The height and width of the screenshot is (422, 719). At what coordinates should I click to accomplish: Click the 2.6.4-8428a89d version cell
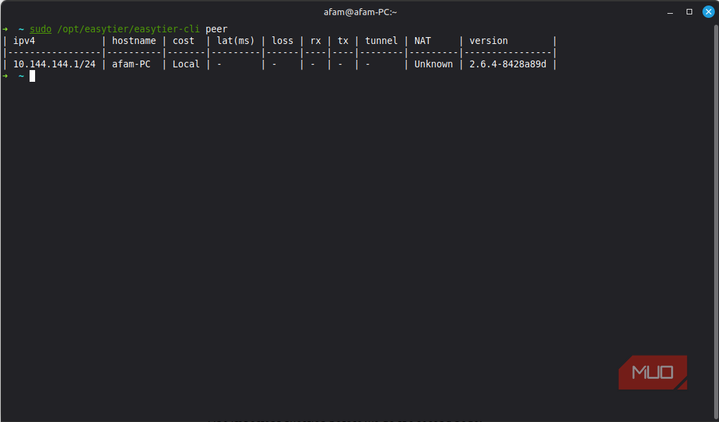coord(508,64)
